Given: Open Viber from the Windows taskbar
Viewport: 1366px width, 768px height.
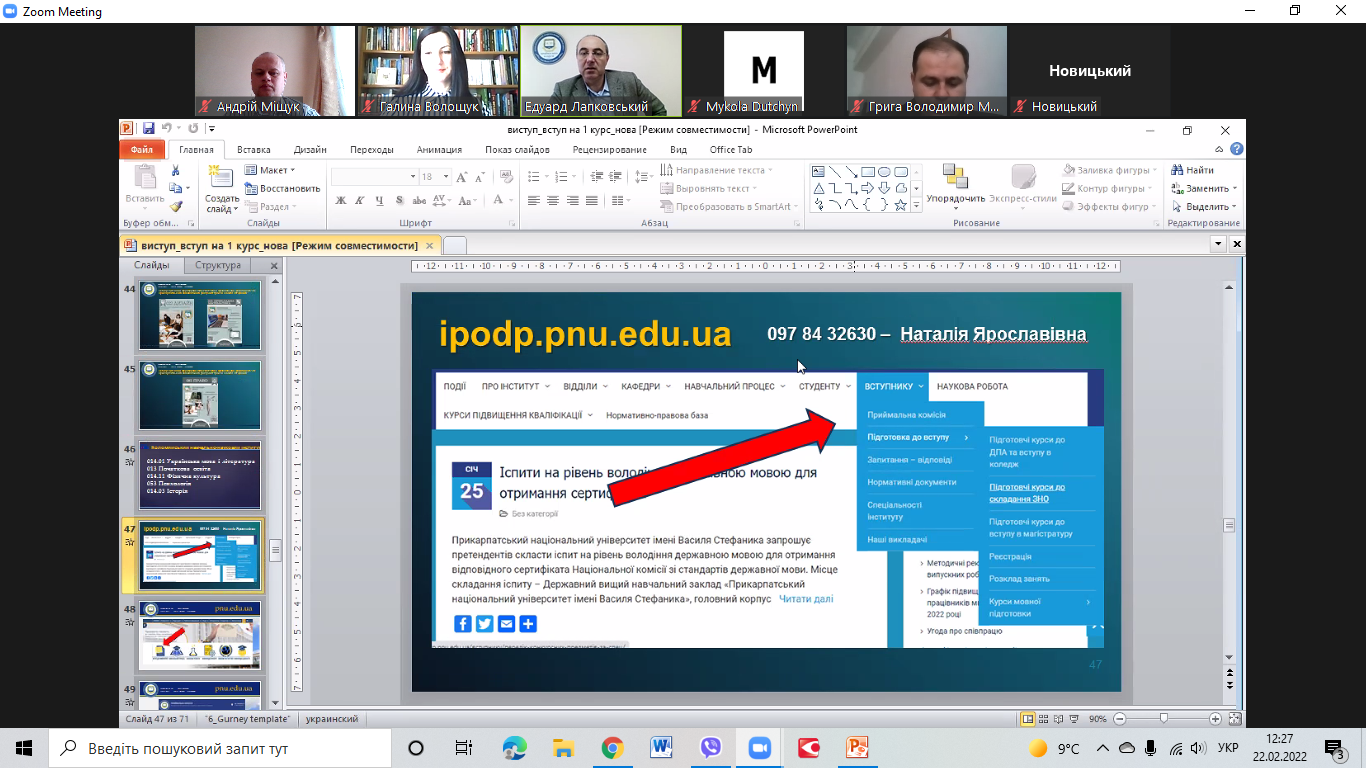Looking at the screenshot, I should pyautogui.click(x=710, y=748).
